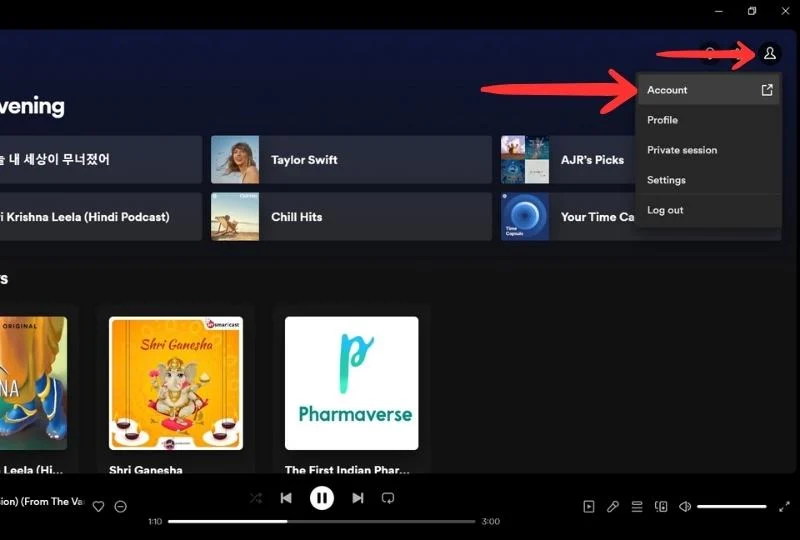Open the play queue
Viewport: 800px width, 540px height.
(x=637, y=507)
